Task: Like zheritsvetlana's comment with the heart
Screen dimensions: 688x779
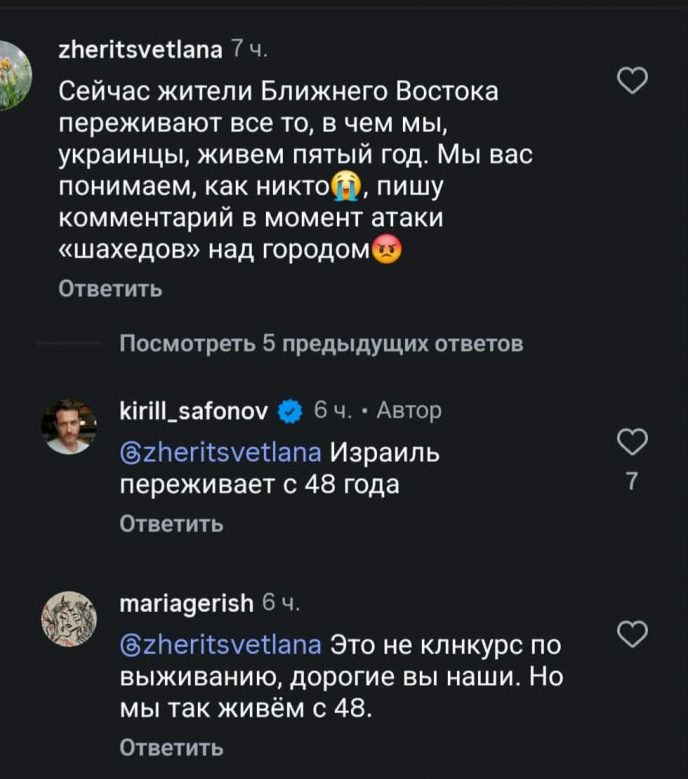Action: pyautogui.click(x=634, y=82)
